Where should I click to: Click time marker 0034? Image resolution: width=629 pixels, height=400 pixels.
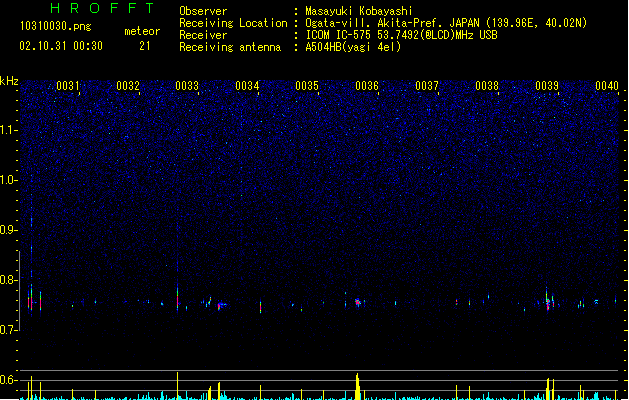[x=247, y=86]
